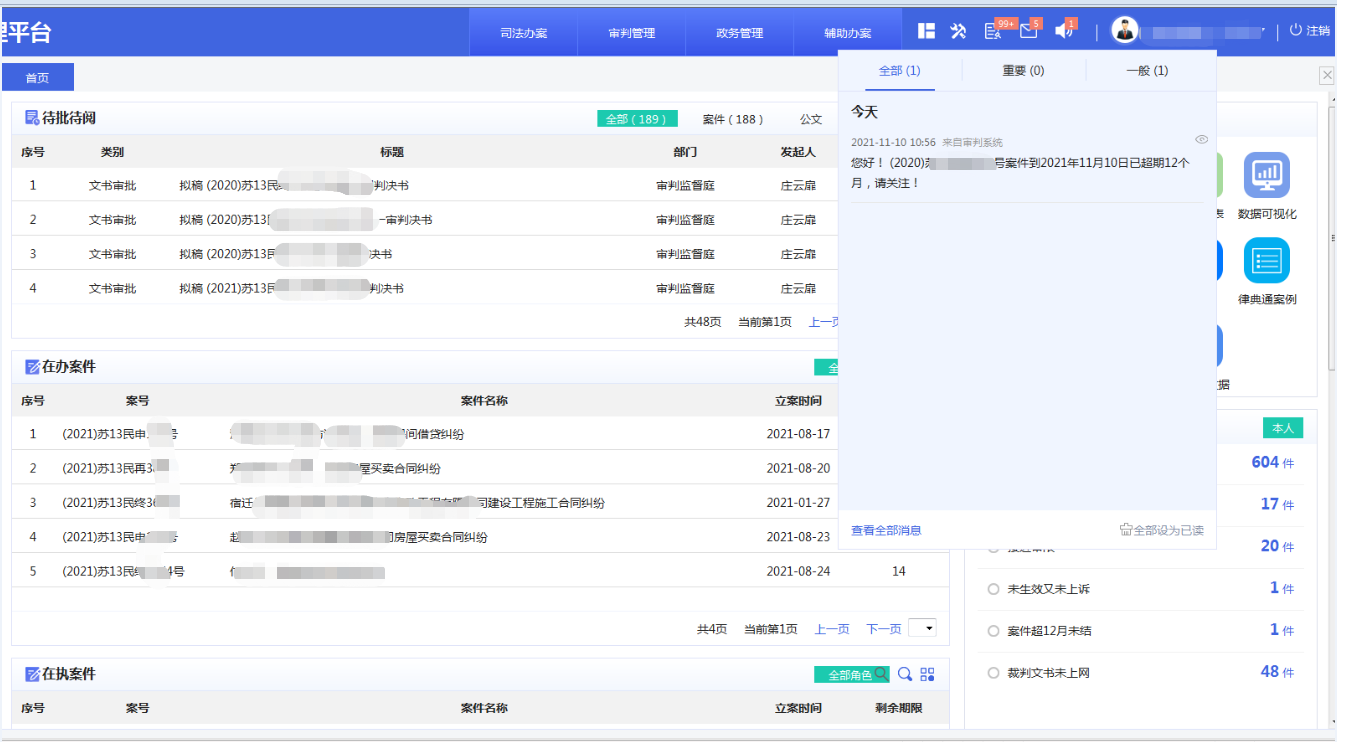Click 下一页 in 在办案件 pagination
Viewport: 1350px width, 743px height.
coord(883,629)
